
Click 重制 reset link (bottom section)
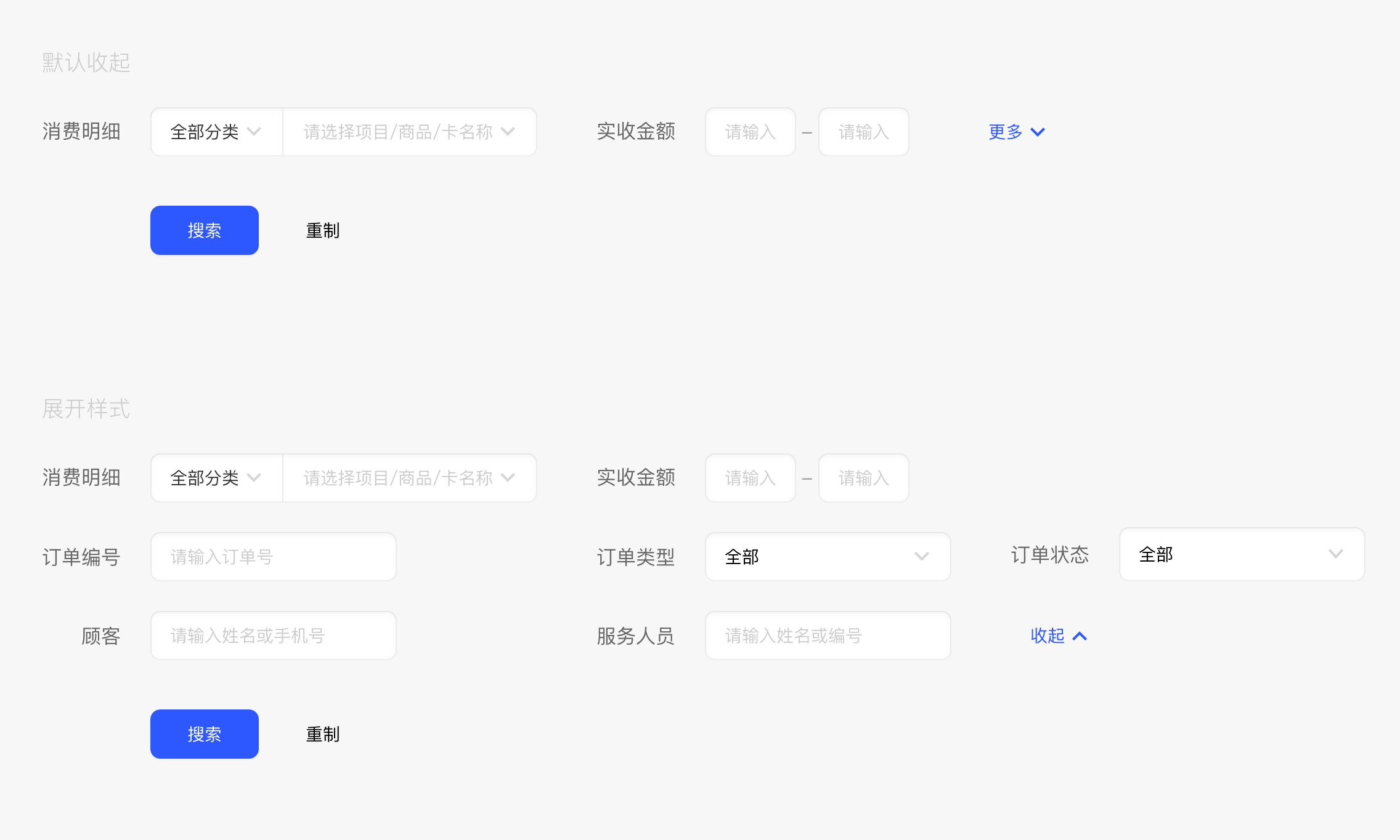pyautogui.click(x=321, y=733)
